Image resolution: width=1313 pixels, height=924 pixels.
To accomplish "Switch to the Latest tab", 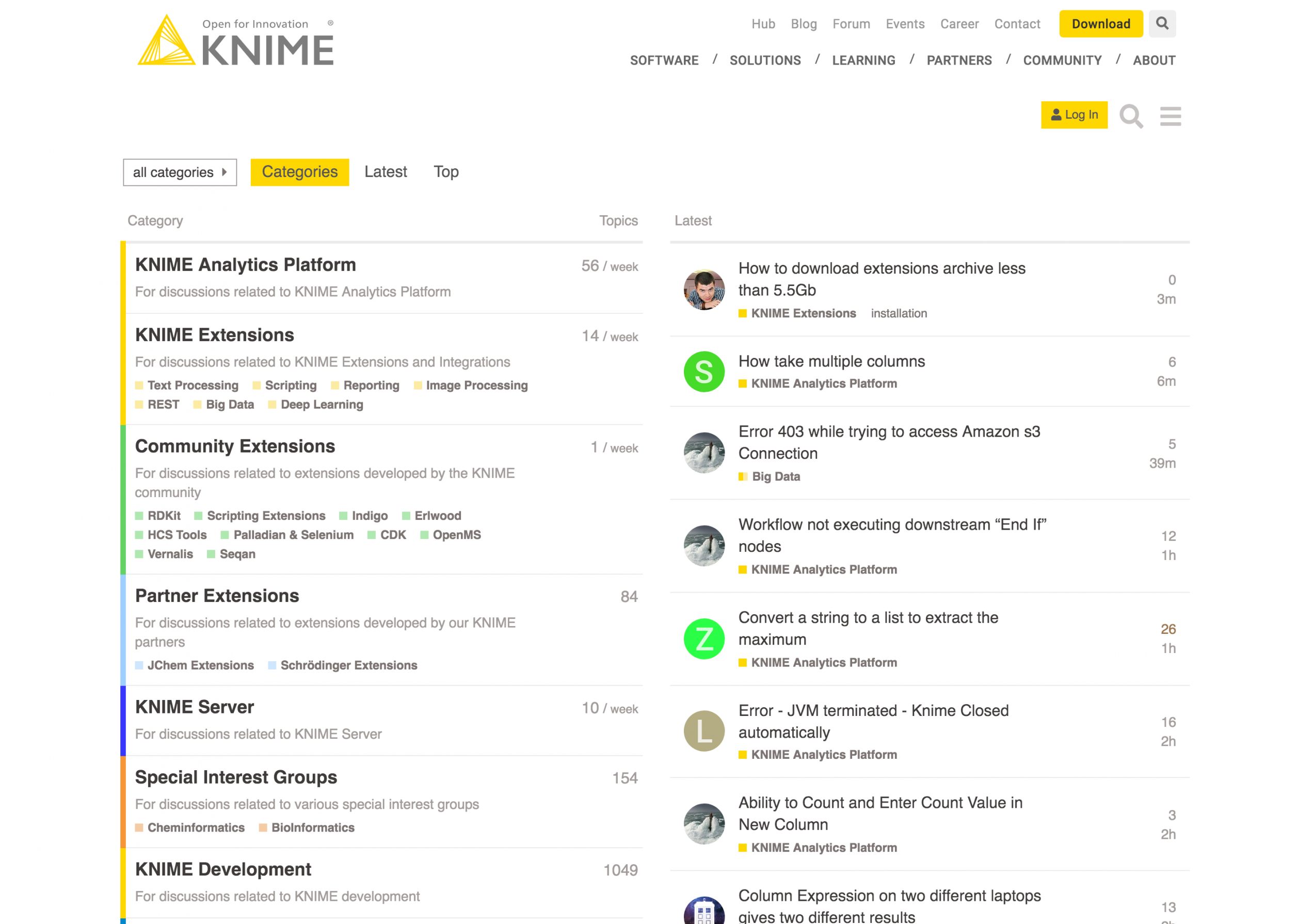I will (386, 172).
